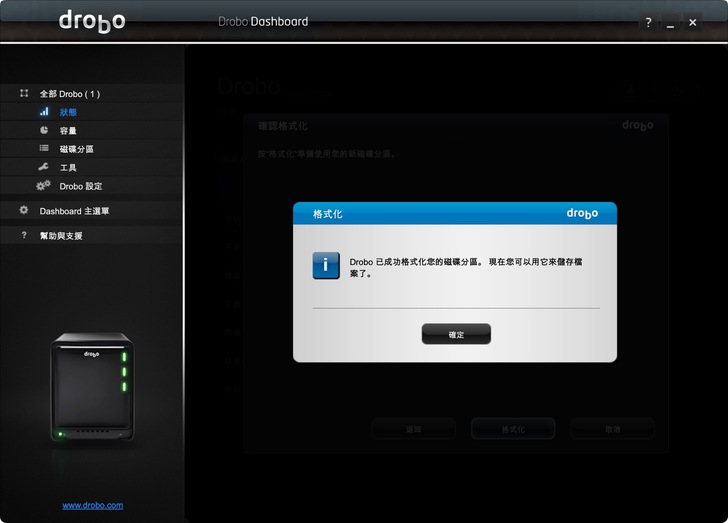Click the help question mark sidebar icon
The height and width of the screenshot is (523, 728).
pyautogui.click(x=24, y=235)
